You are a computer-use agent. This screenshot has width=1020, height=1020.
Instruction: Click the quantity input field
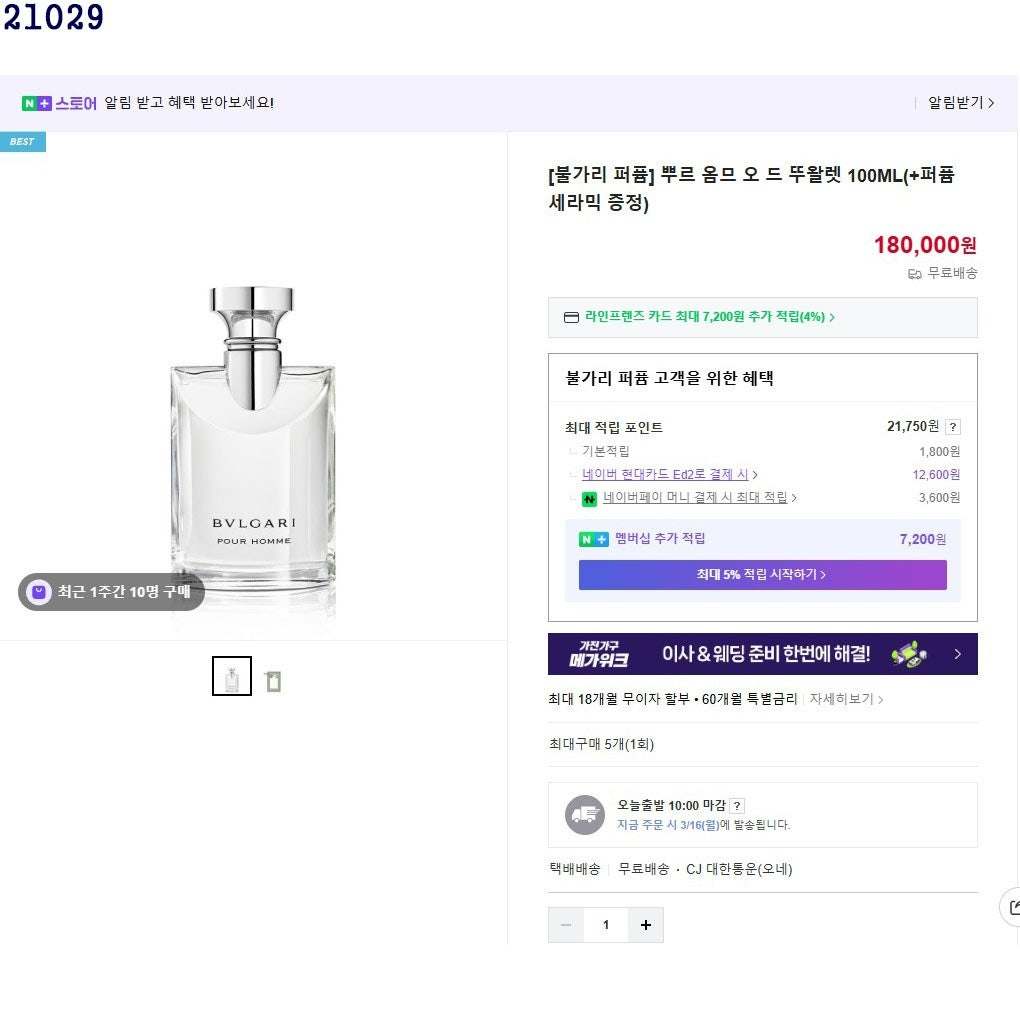(606, 925)
